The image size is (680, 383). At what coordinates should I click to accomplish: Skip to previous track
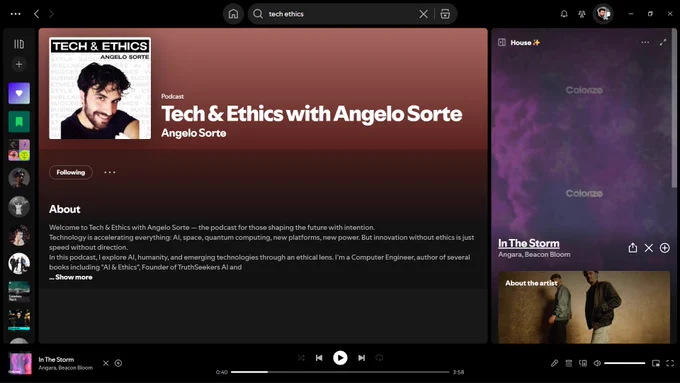(319, 358)
